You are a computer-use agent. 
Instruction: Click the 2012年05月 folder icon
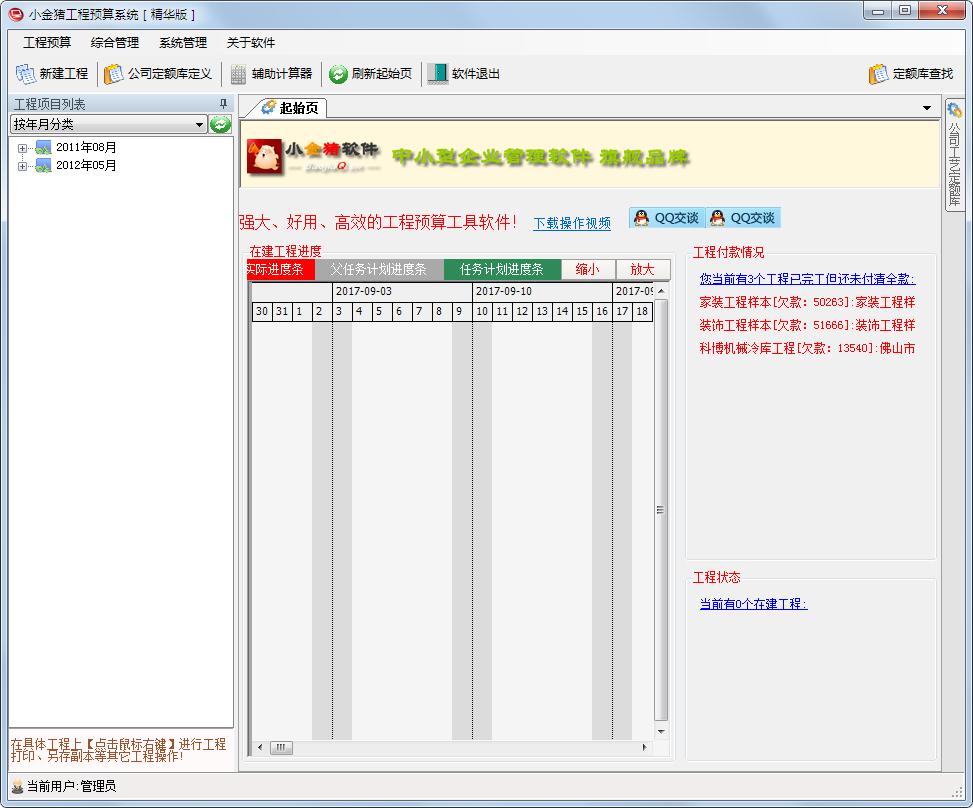[x=43, y=166]
